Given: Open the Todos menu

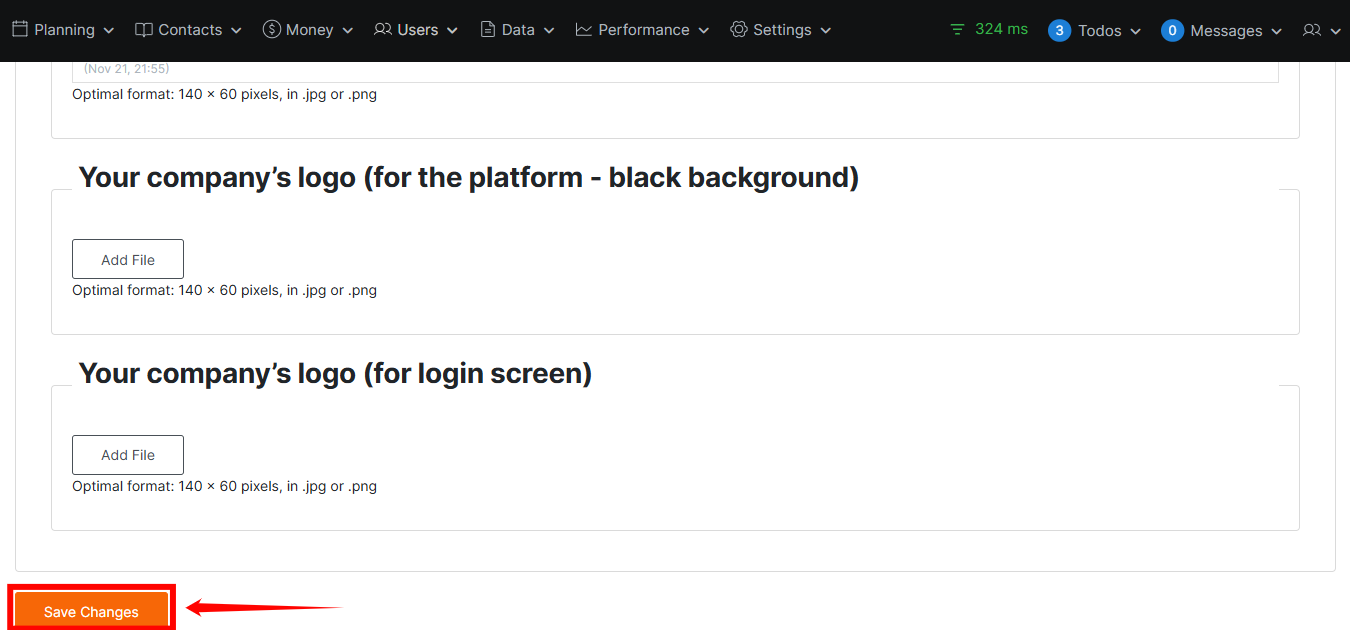Looking at the screenshot, I should point(1100,31).
